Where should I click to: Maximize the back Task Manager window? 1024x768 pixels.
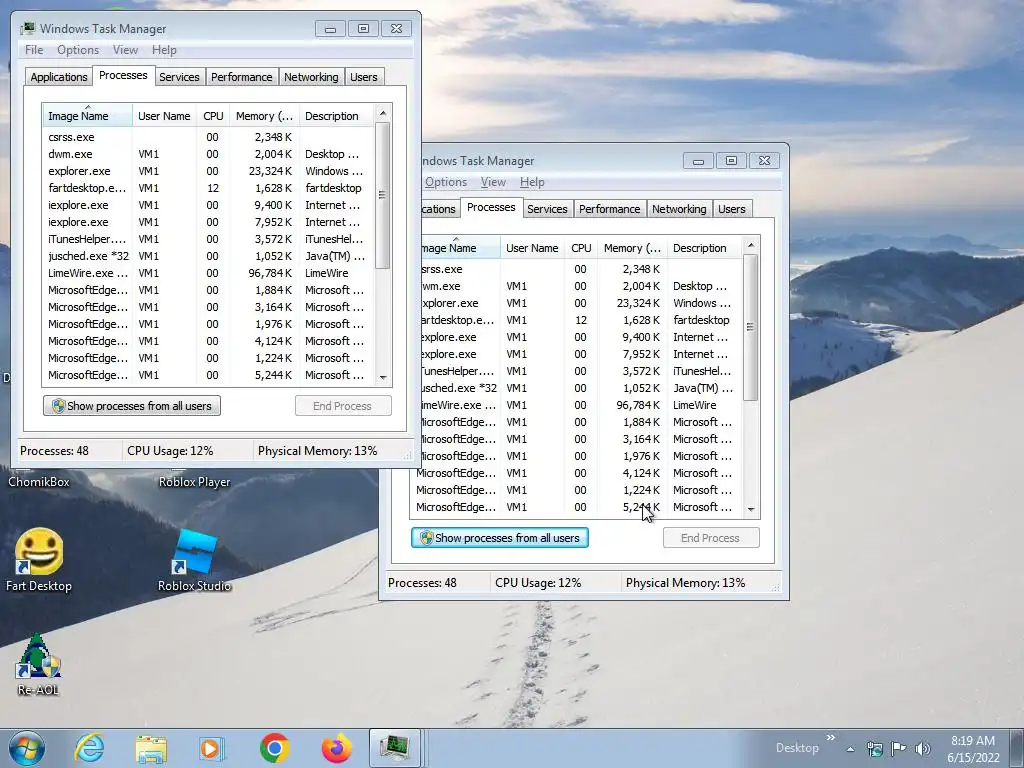[x=363, y=29]
